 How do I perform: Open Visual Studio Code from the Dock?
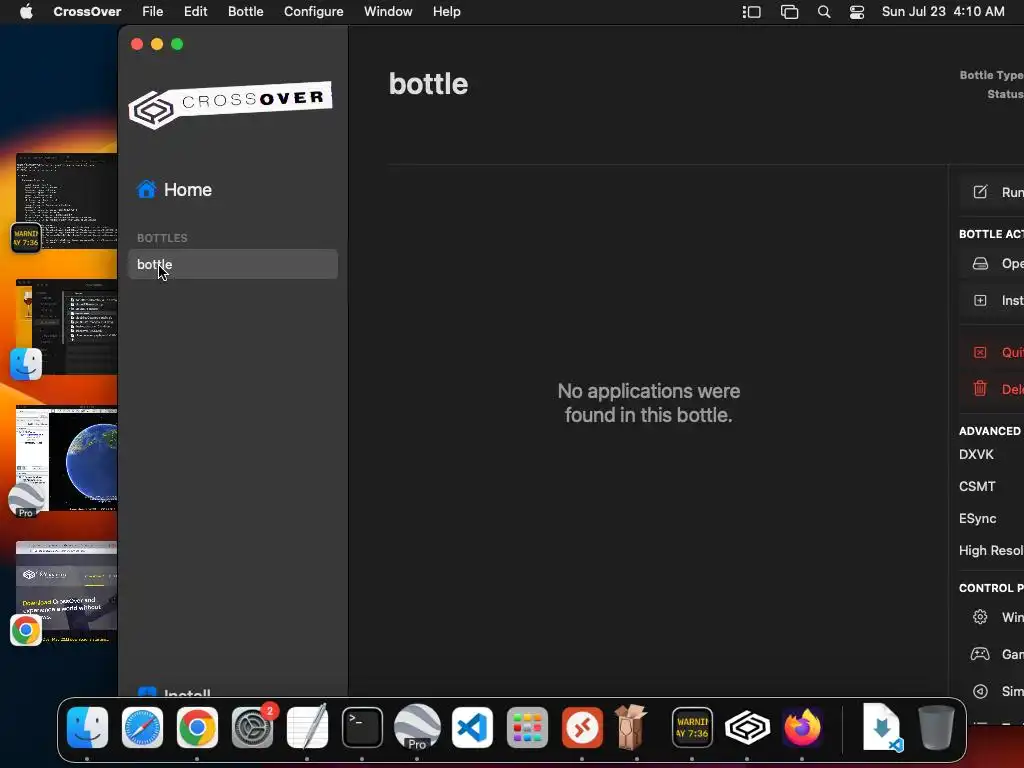click(472, 728)
